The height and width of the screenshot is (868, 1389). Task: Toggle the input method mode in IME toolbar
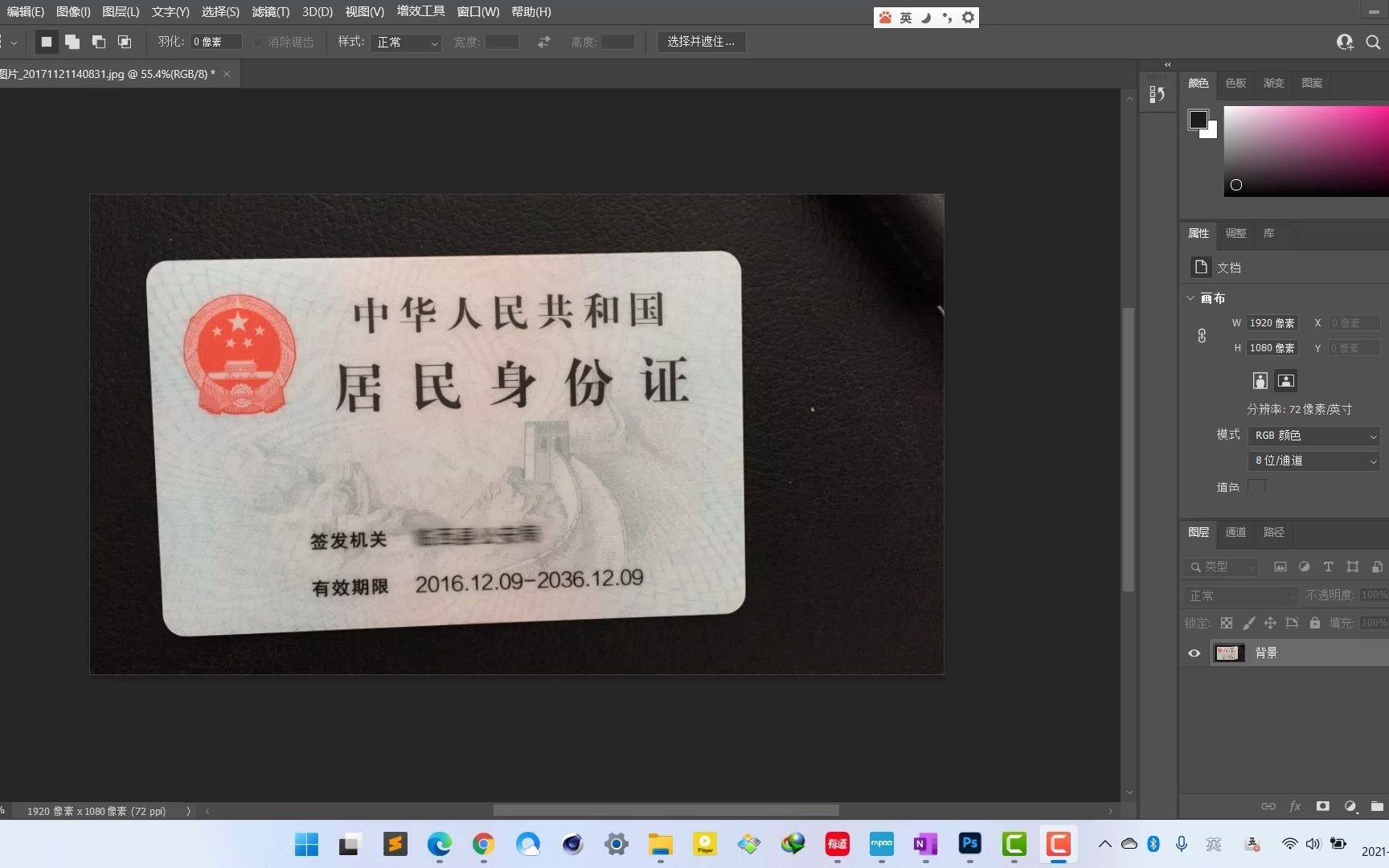point(906,18)
